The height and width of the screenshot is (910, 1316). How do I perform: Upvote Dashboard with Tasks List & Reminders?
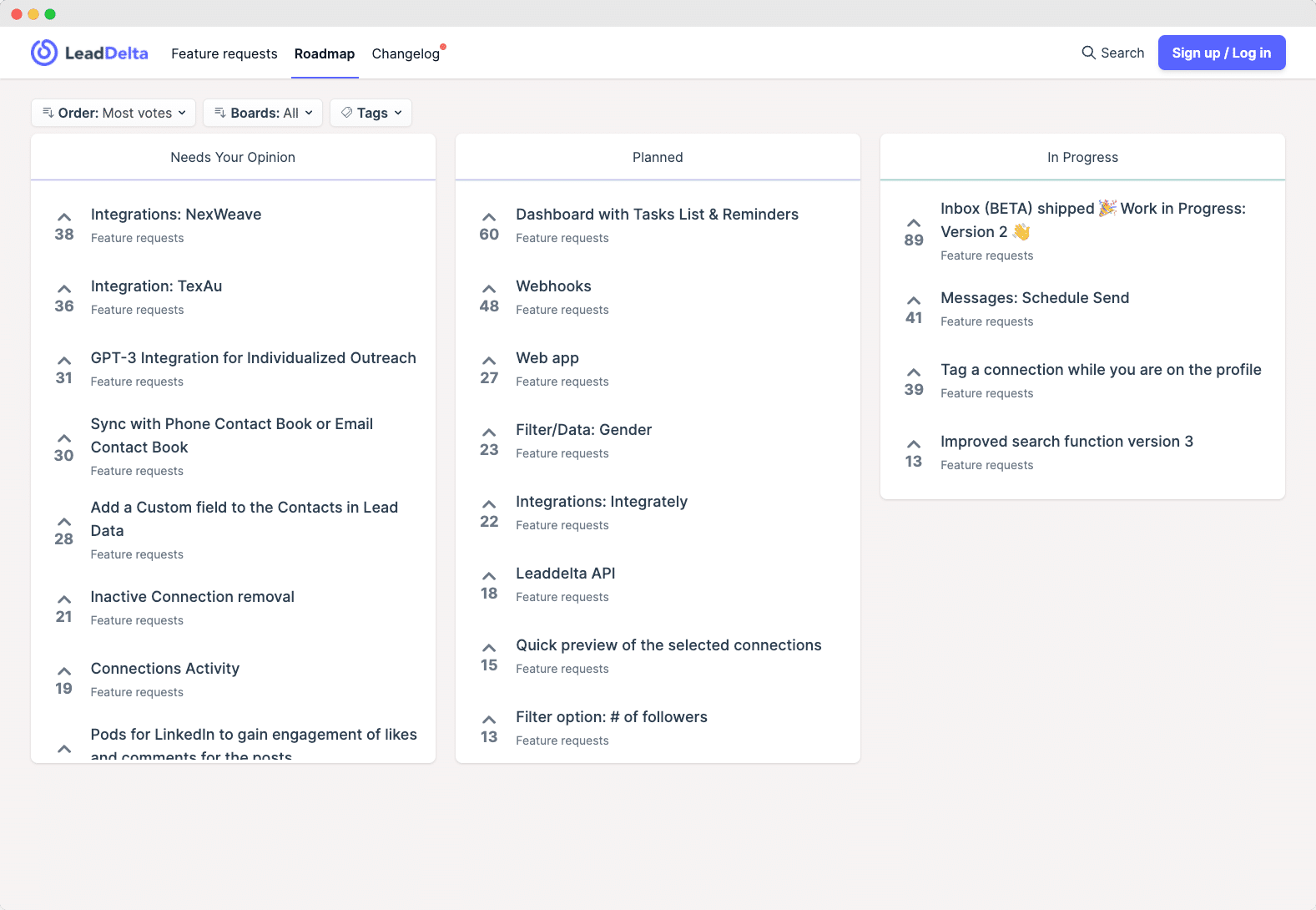point(489,218)
